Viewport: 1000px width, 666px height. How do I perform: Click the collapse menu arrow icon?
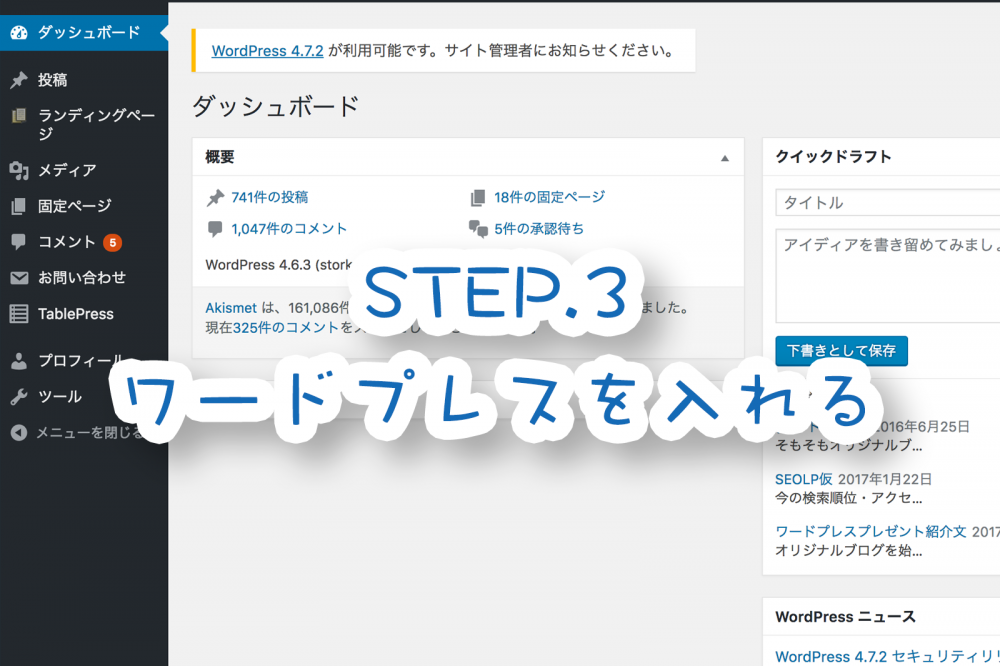click(19, 433)
